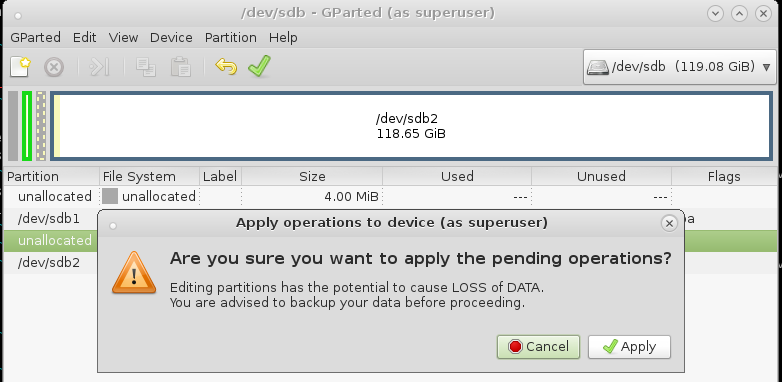The width and height of the screenshot is (782, 382).
Task: Click the Copy partition toolbar icon
Action: point(146,67)
